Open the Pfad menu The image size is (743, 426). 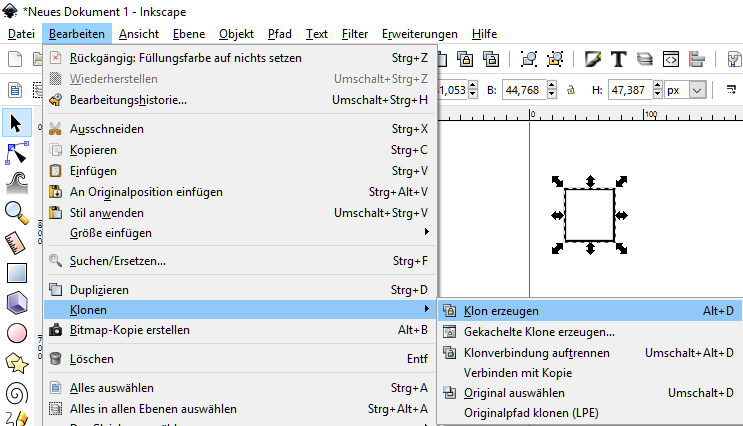(280, 34)
